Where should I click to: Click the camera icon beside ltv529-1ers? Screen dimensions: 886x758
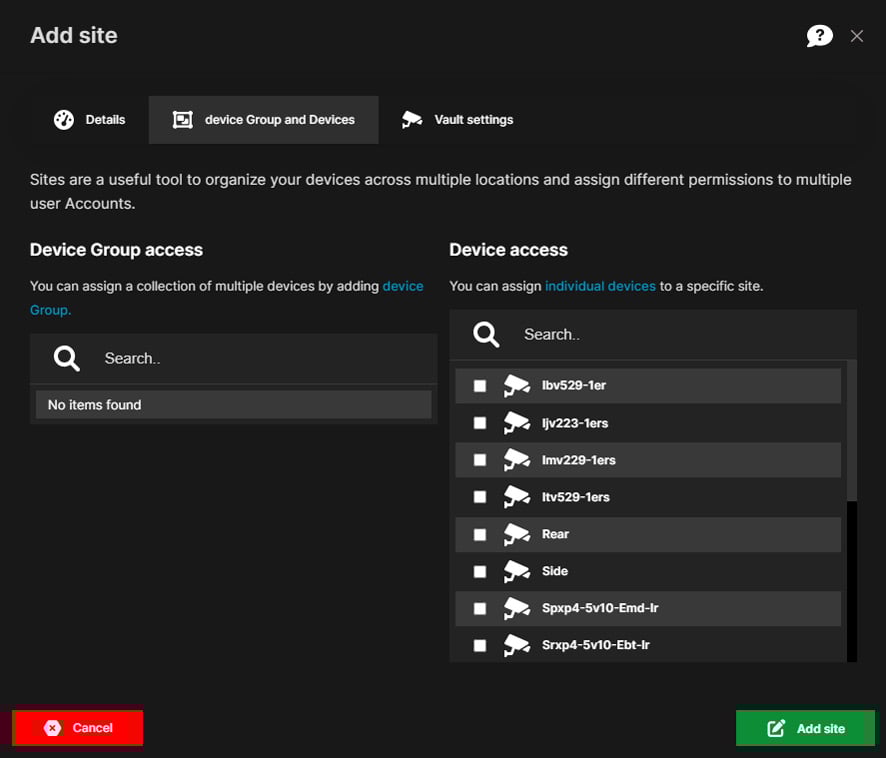point(516,497)
